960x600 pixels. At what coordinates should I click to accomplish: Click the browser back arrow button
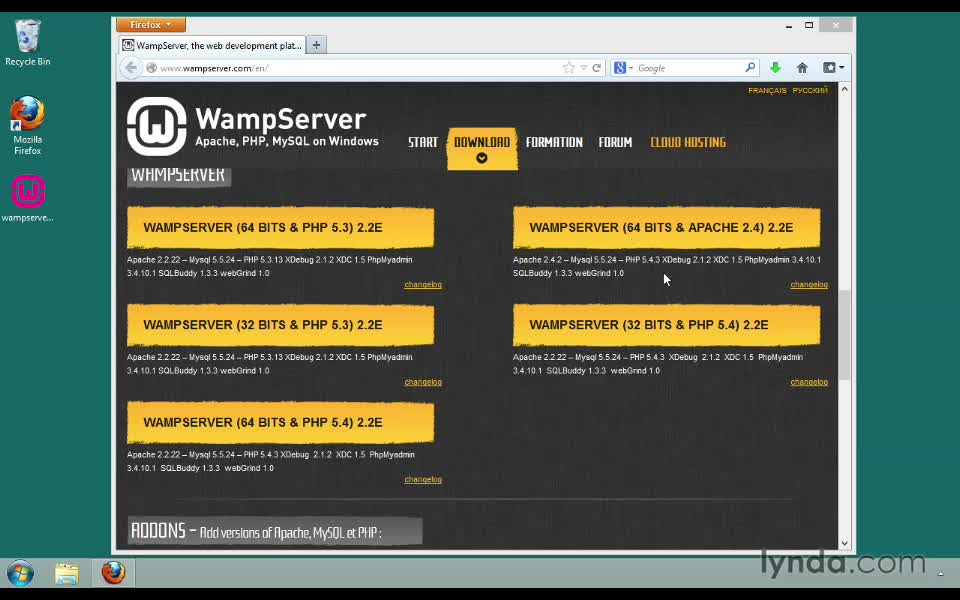click(131, 68)
